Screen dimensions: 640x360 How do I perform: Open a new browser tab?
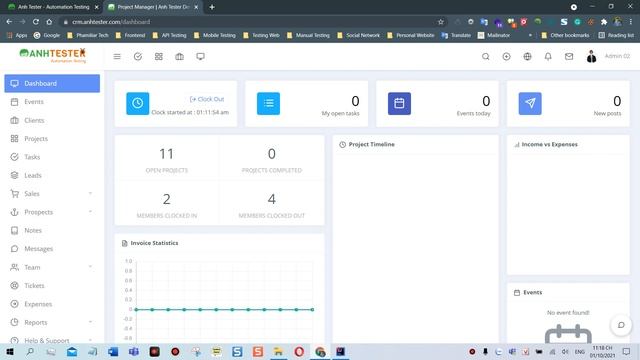[212, 7]
